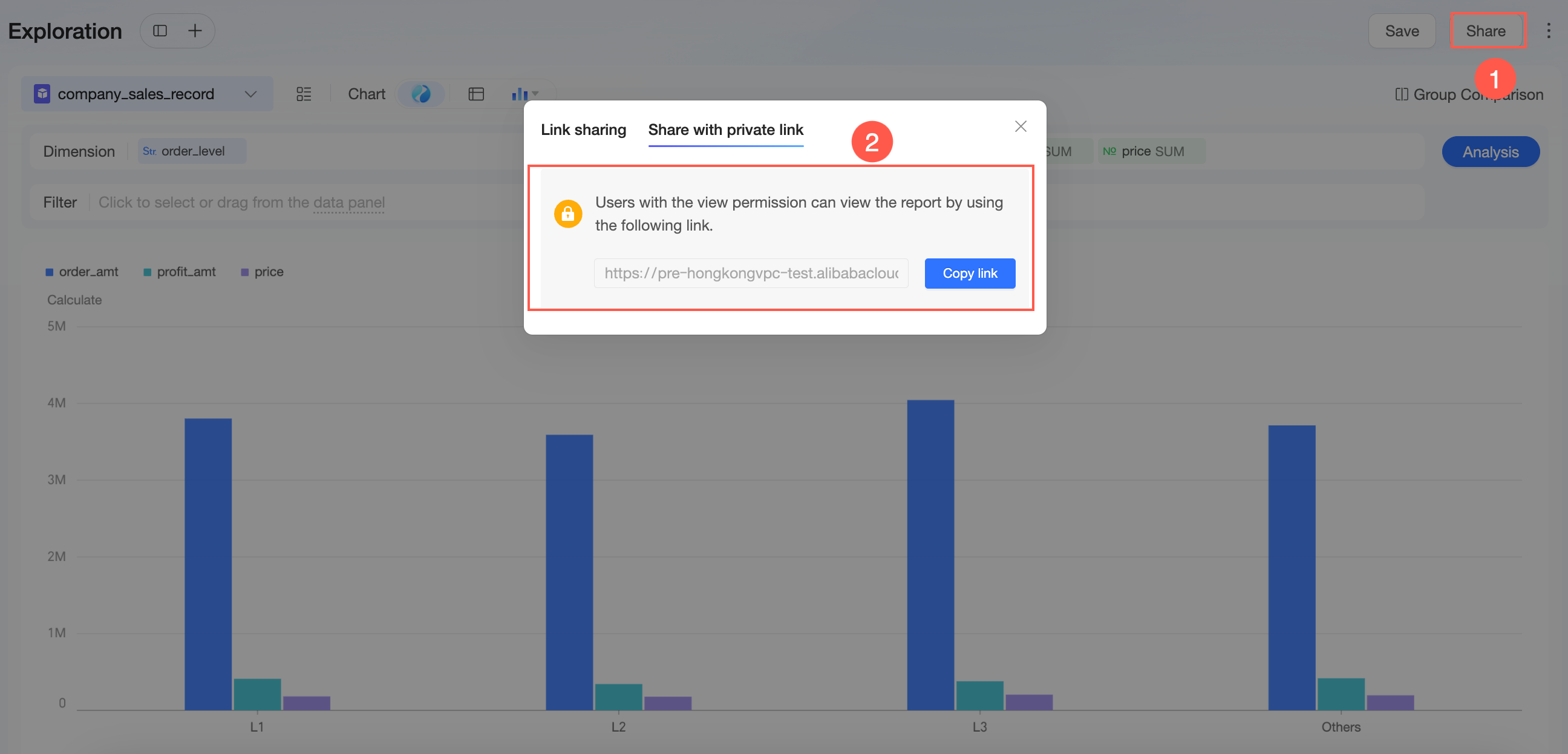Viewport: 1568px width, 754px height.
Task: Click the Copy link button
Action: (x=970, y=274)
